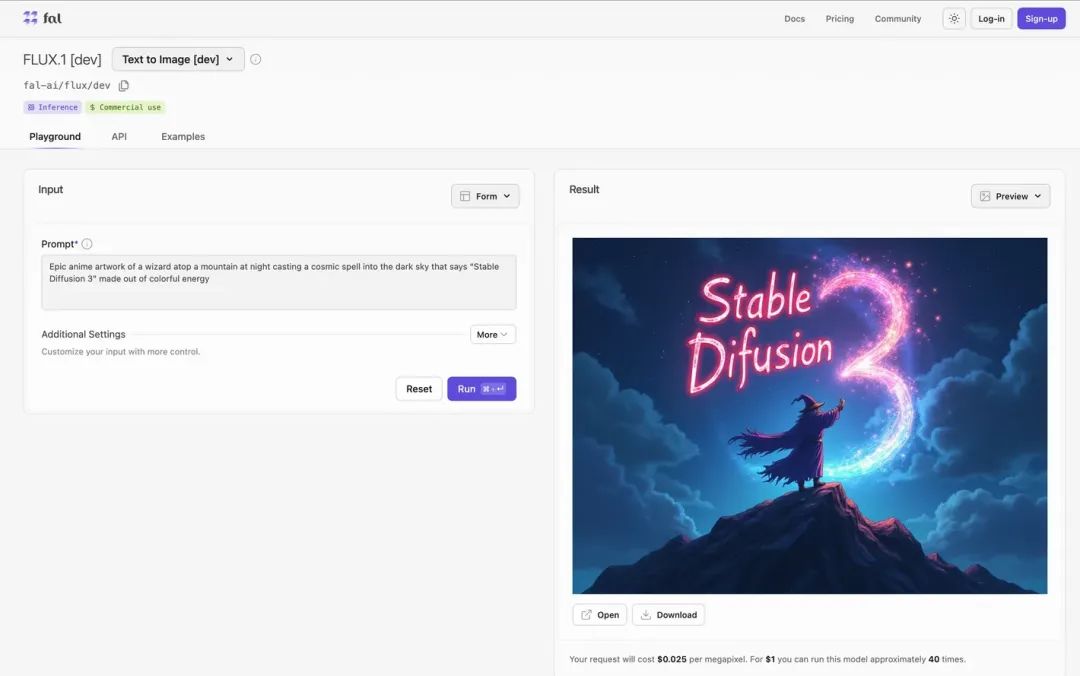
Task: Select the Playground tab
Action: pos(55,136)
